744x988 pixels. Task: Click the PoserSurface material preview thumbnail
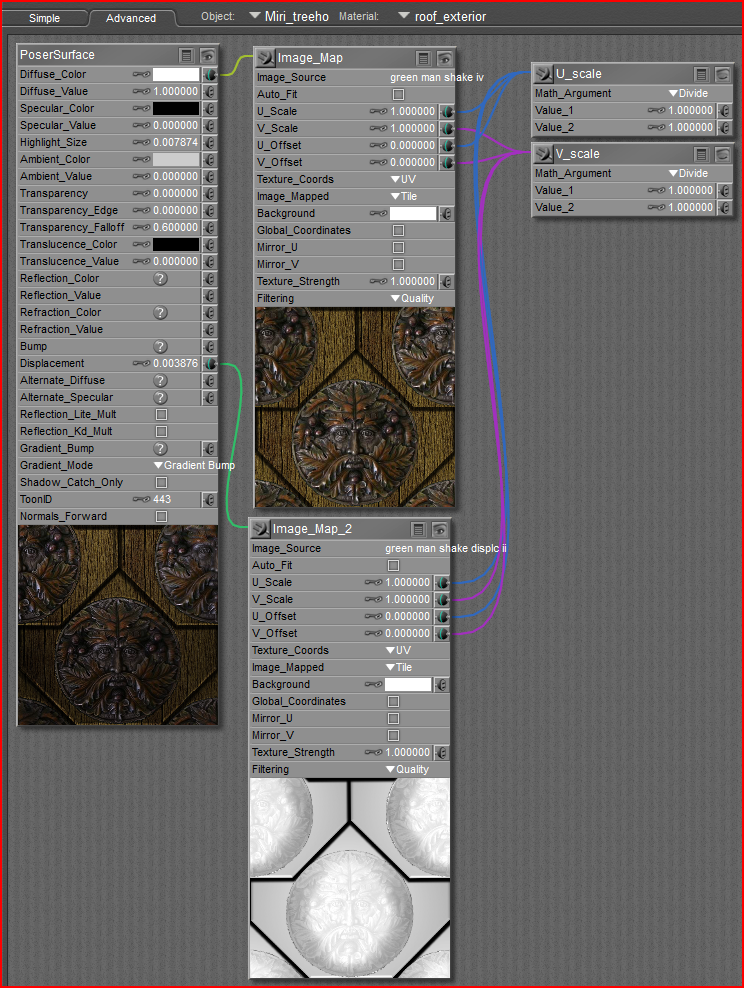click(x=118, y=625)
